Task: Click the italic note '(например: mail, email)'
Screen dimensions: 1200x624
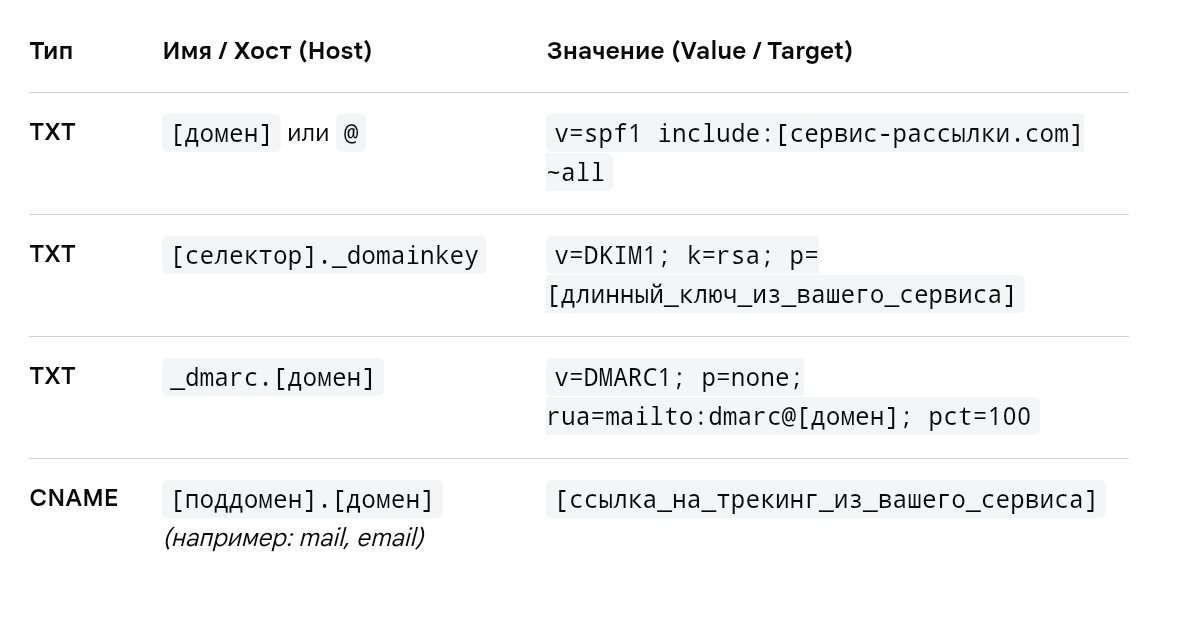Action: [294, 538]
